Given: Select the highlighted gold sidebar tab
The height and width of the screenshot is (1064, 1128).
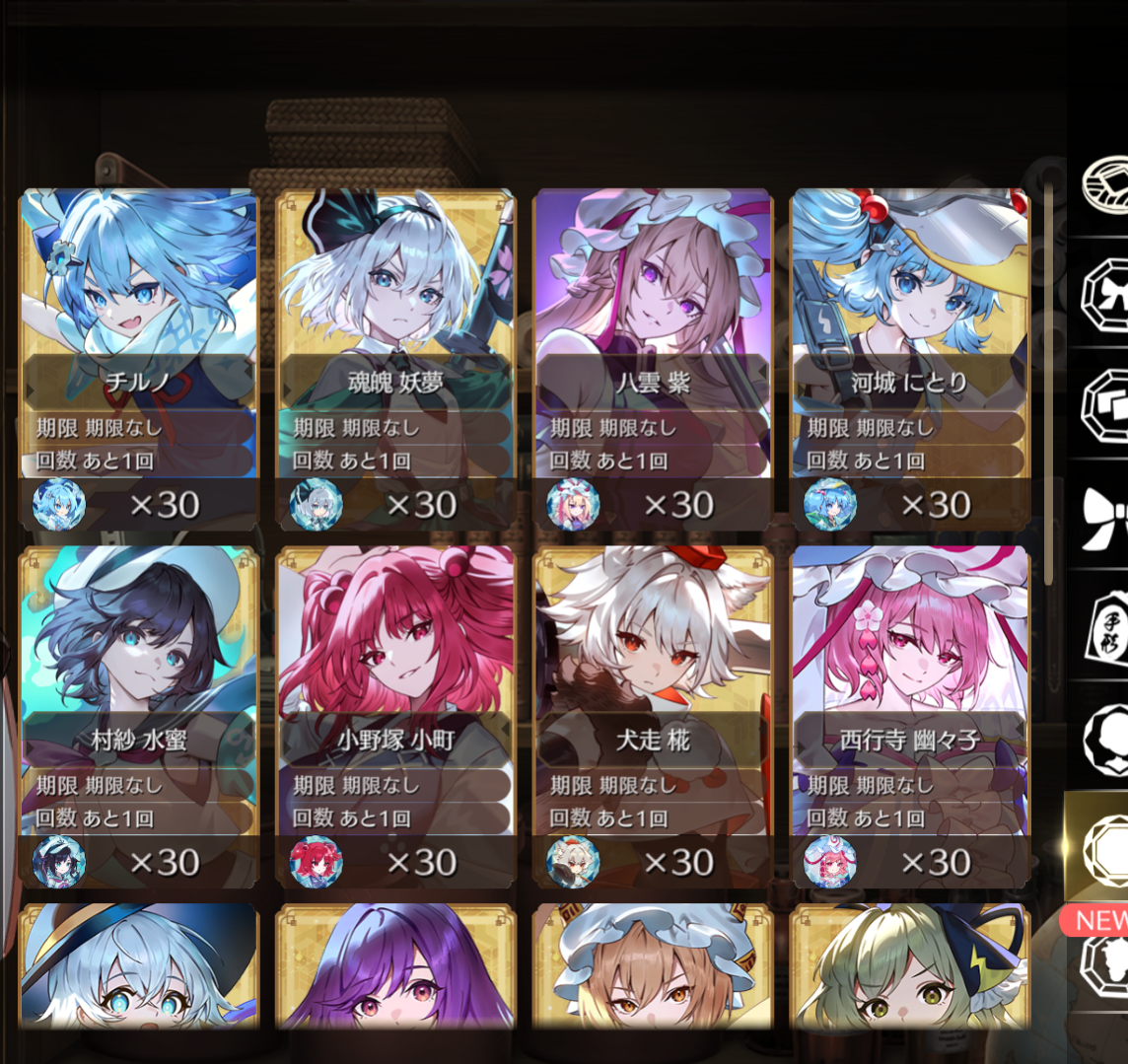Looking at the screenshot, I should point(1097,847).
